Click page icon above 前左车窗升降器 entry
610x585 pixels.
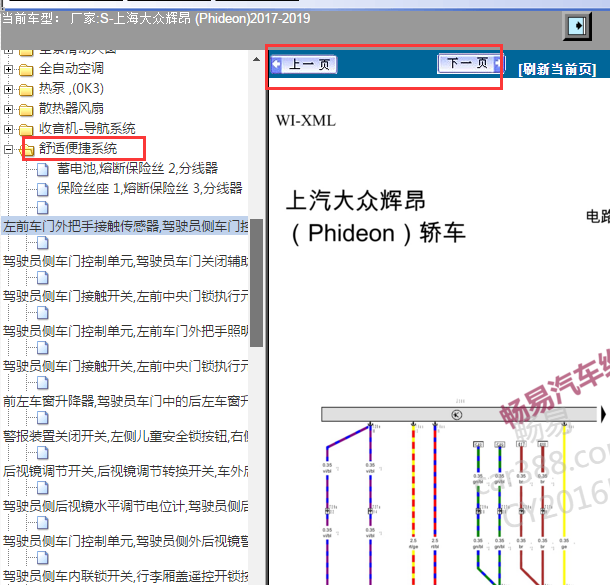tap(43, 383)
